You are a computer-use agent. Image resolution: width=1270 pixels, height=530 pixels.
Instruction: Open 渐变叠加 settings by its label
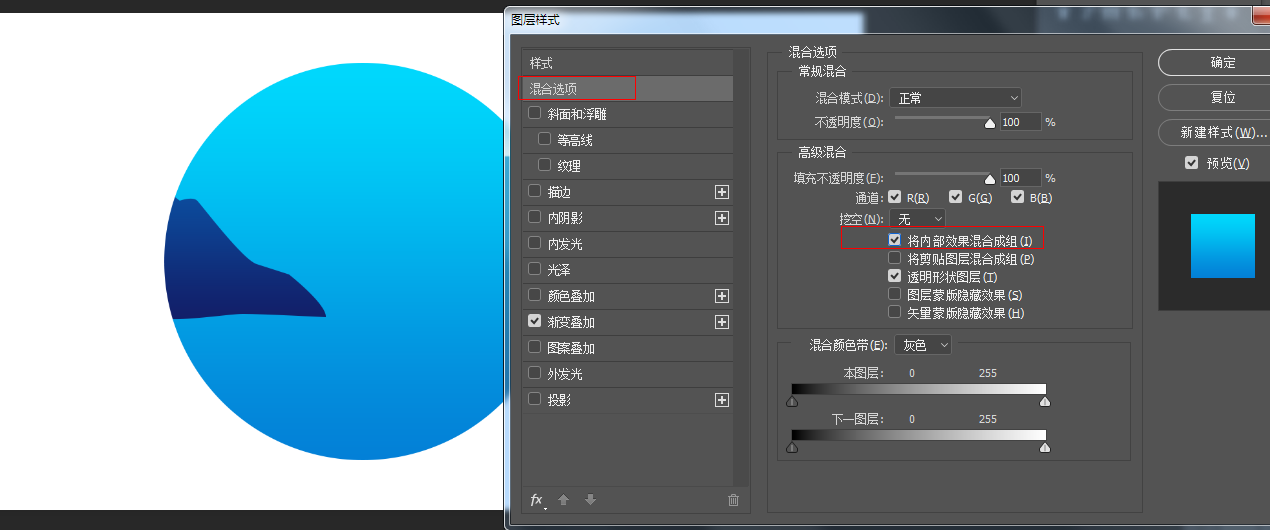pyautogui.click(x=571, y=322)
